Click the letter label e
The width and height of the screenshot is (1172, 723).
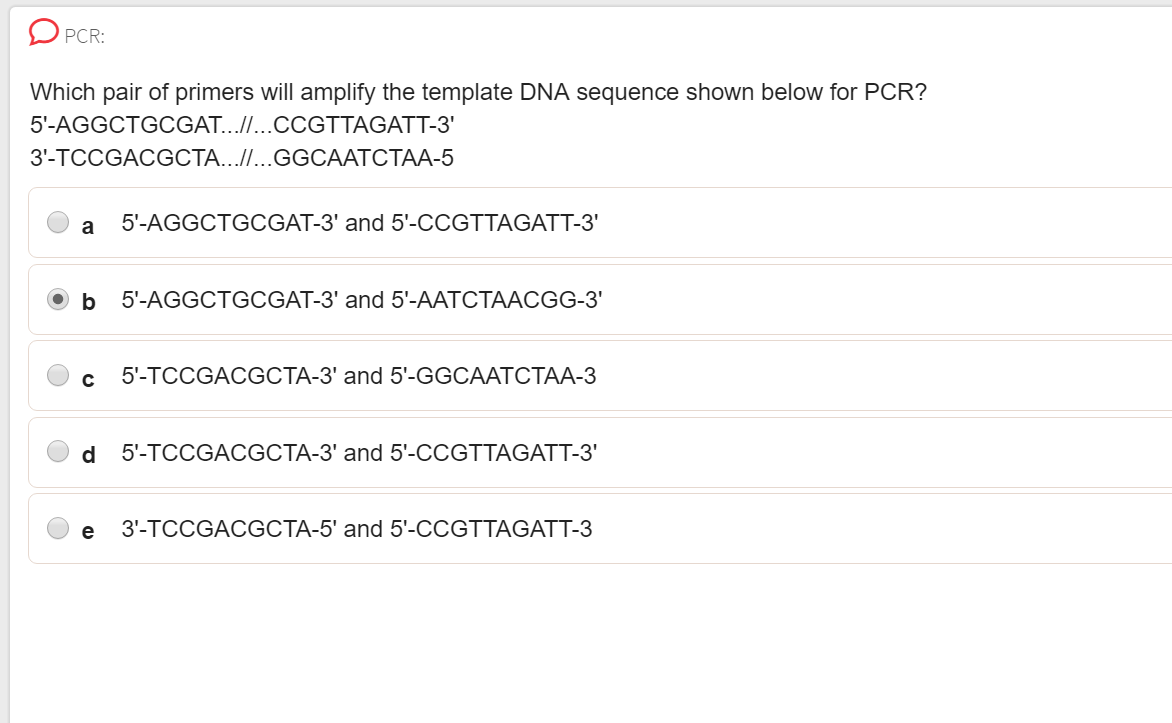[x=87, y=532]
